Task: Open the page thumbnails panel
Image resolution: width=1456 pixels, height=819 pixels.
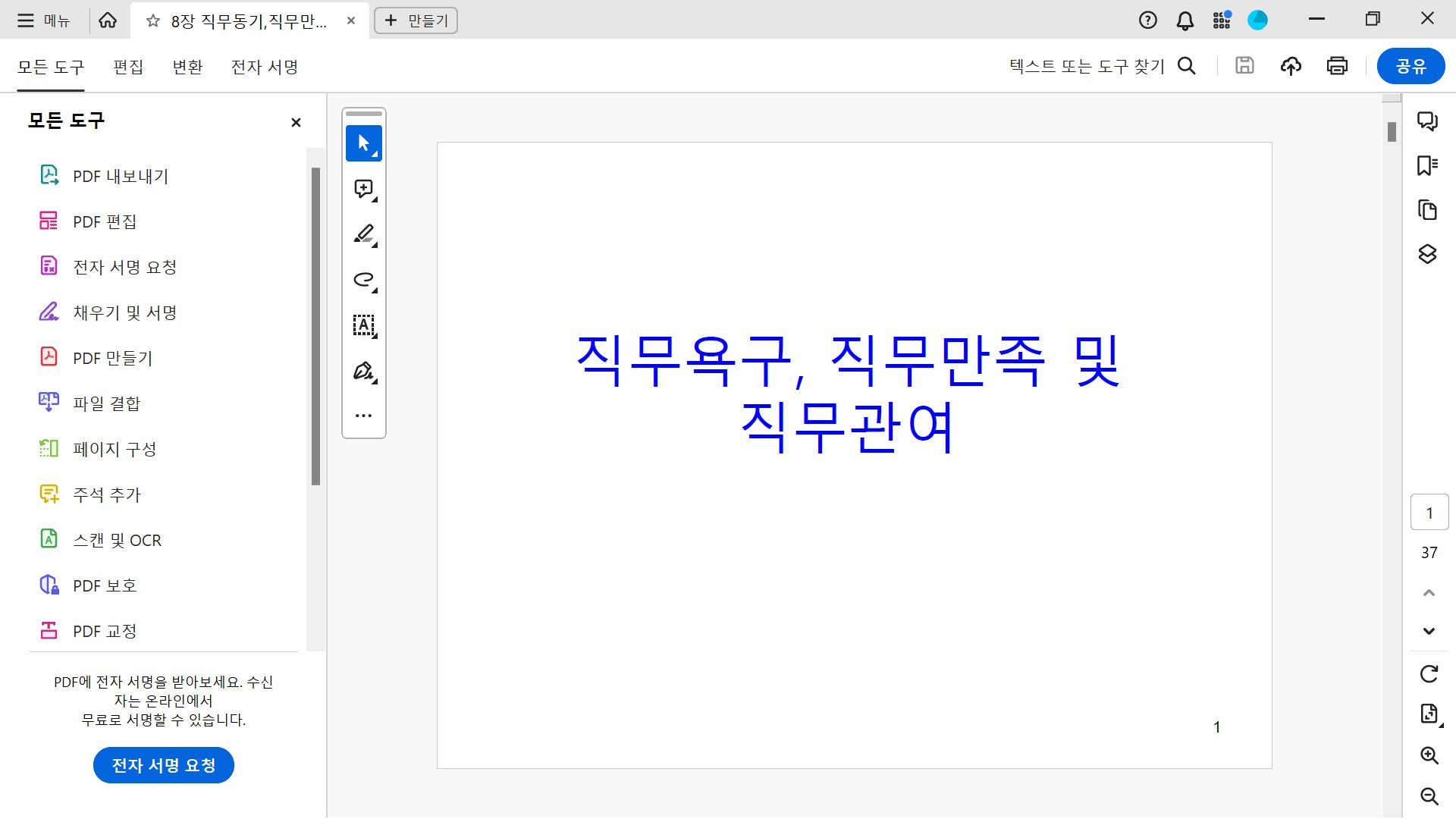Action: pos(1428,210)
